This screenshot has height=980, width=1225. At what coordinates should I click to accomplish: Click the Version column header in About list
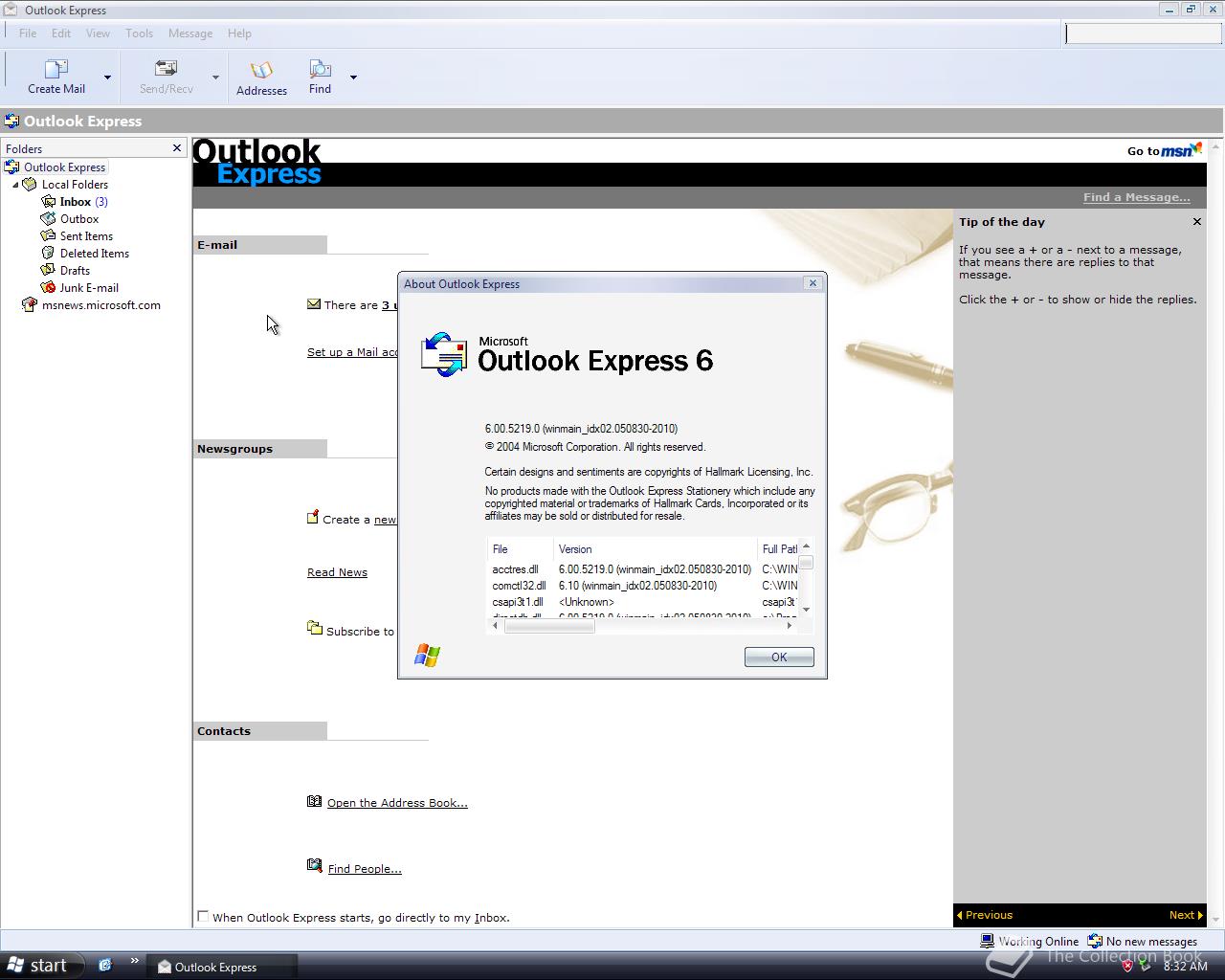(x=655, y=549)
